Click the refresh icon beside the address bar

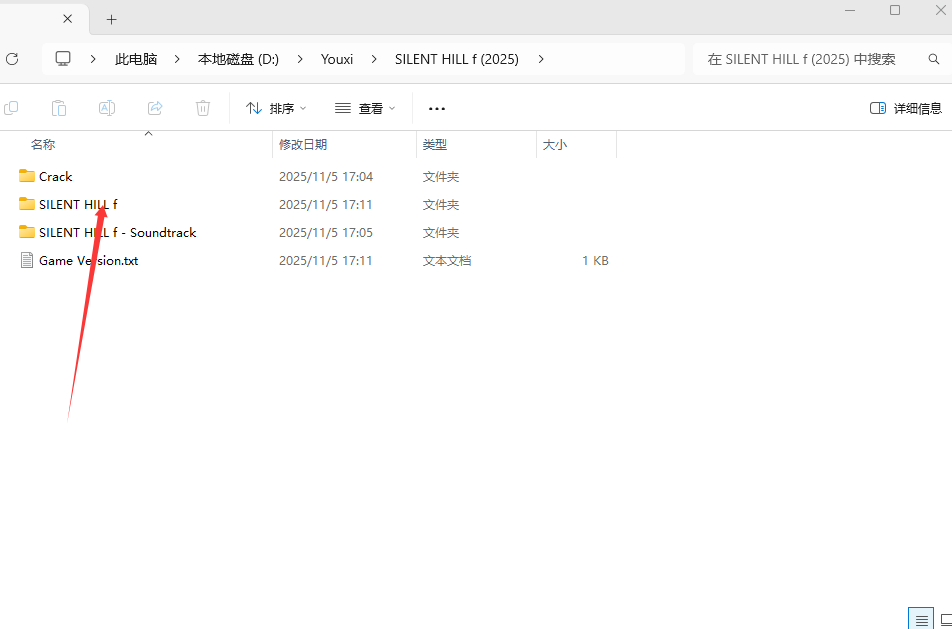[x=12, y=59]
